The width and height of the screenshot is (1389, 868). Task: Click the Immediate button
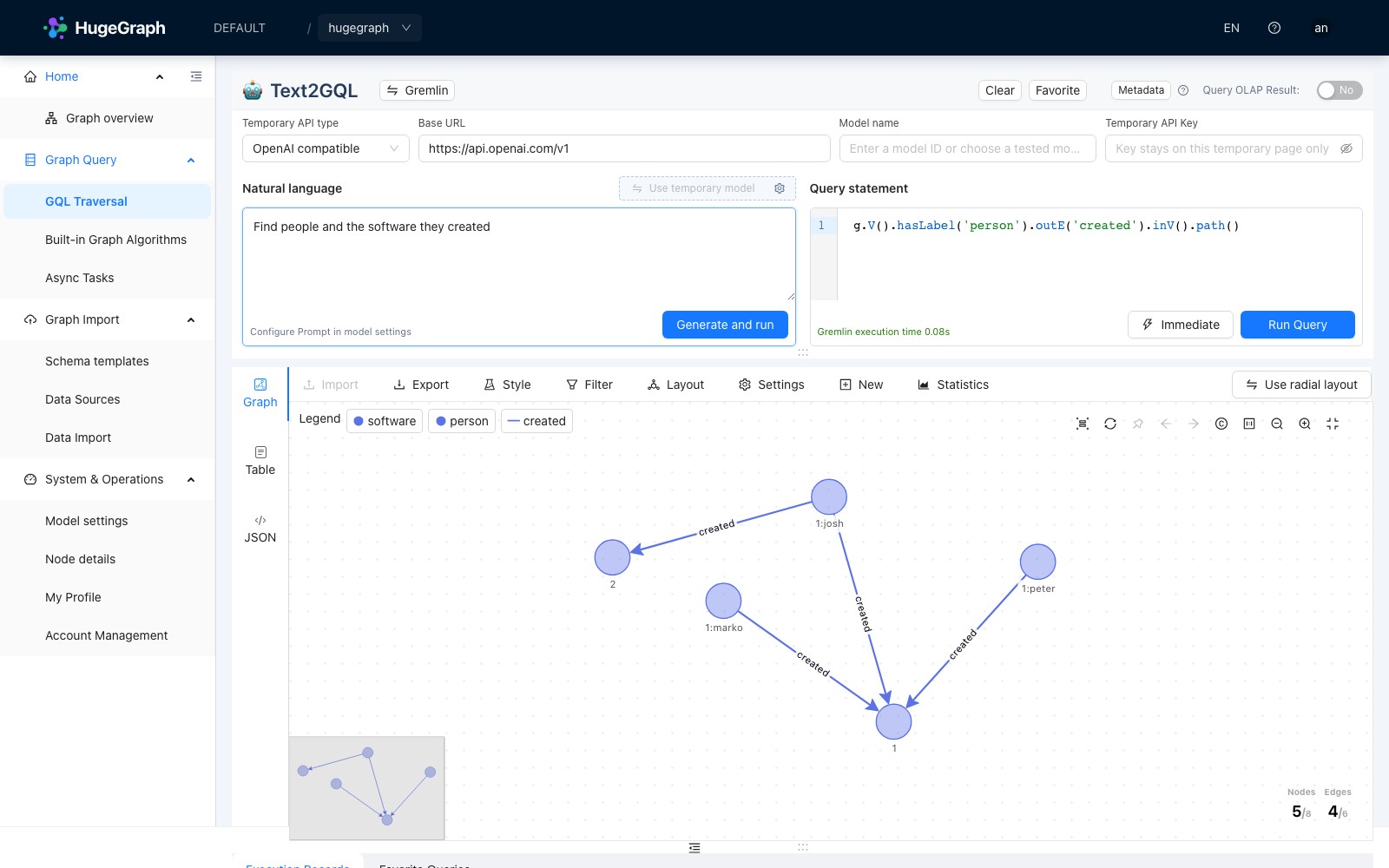tap(1181, 325)
